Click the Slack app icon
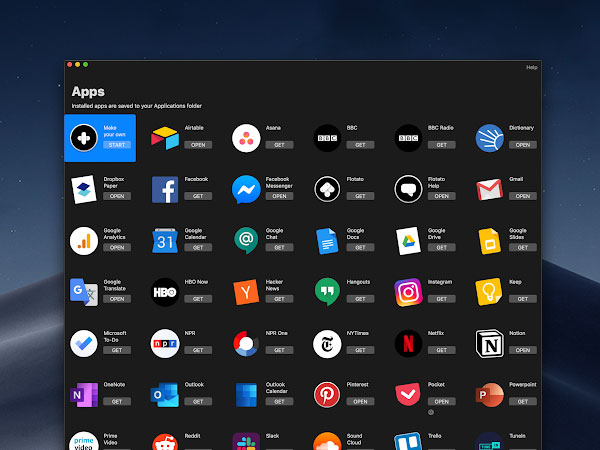The height and width of the screenshot is (450, 600). click(246, 441)
